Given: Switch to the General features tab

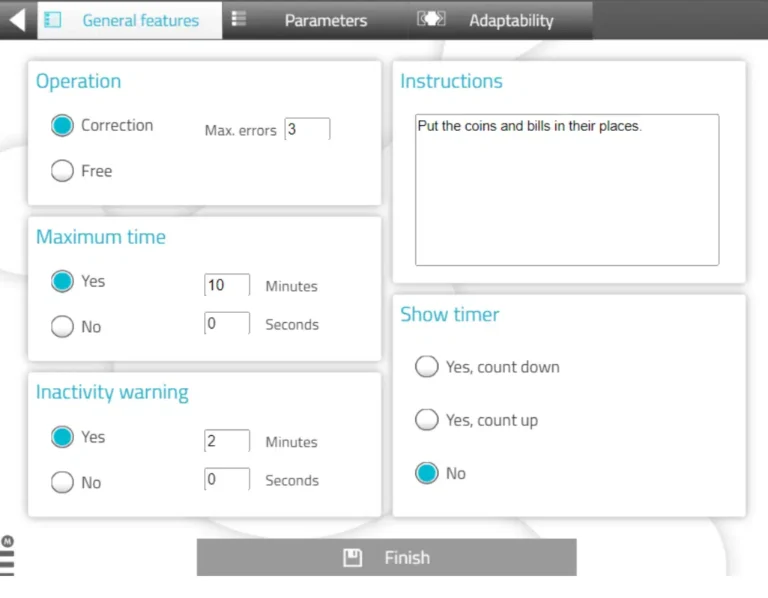Looking at the screenshot, I should click(130, 20).
